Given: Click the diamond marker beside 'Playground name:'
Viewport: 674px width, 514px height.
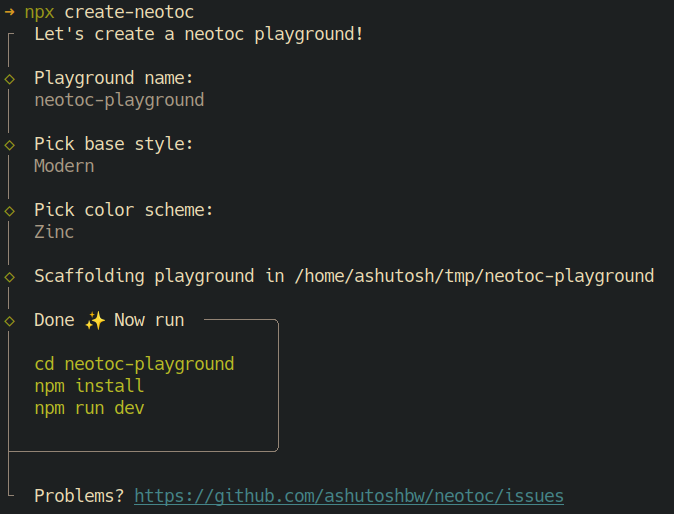Looking at the screenshot, I should point(9,79).
